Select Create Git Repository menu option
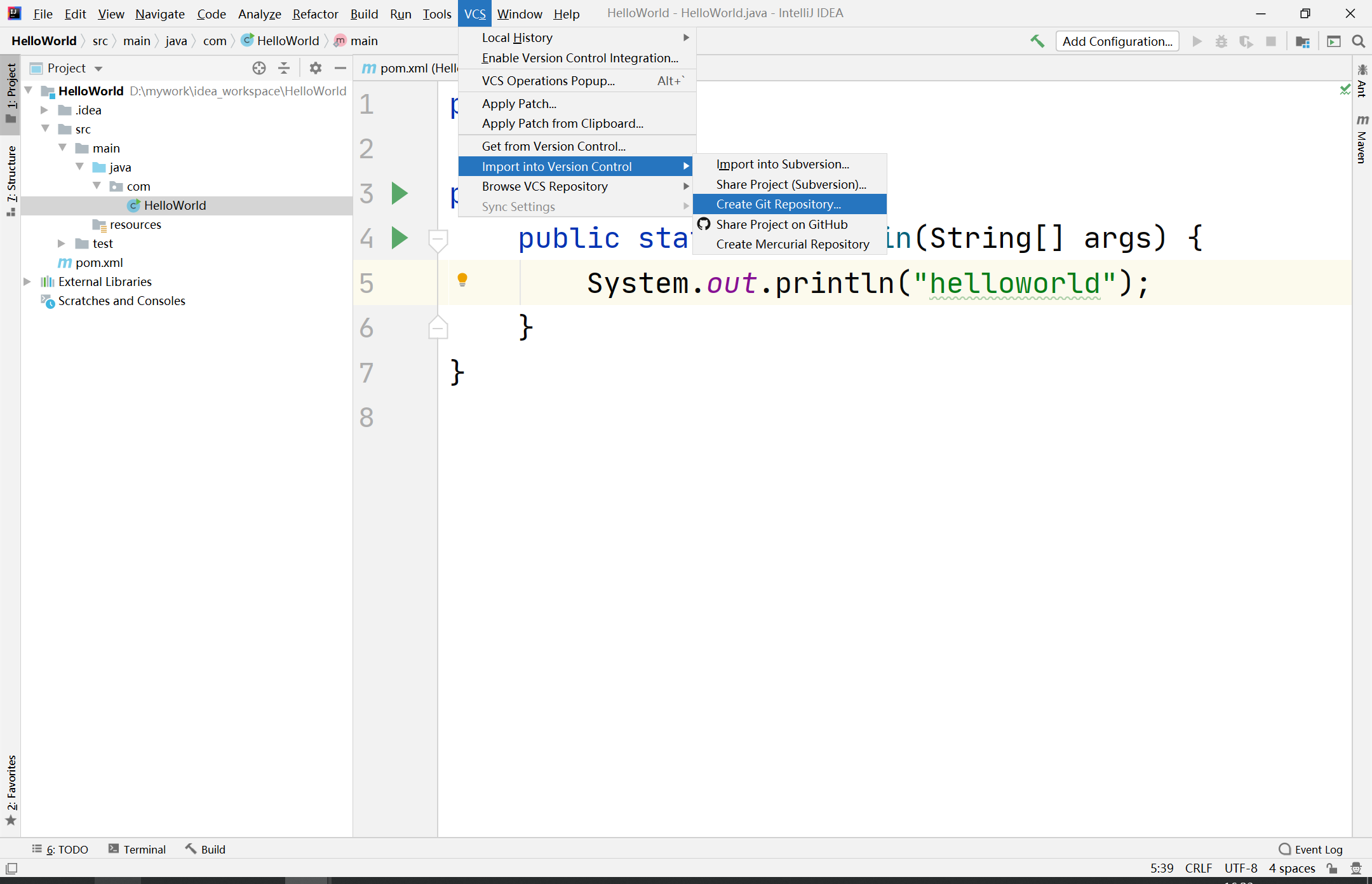The width and height of the screenshot is (1372, 884). [778, 204]
